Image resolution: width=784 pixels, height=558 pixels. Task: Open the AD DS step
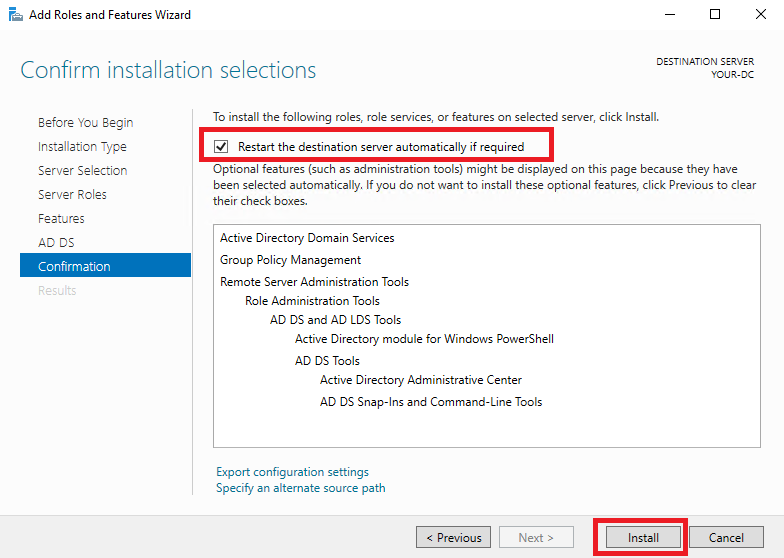(x=56, y=242)
